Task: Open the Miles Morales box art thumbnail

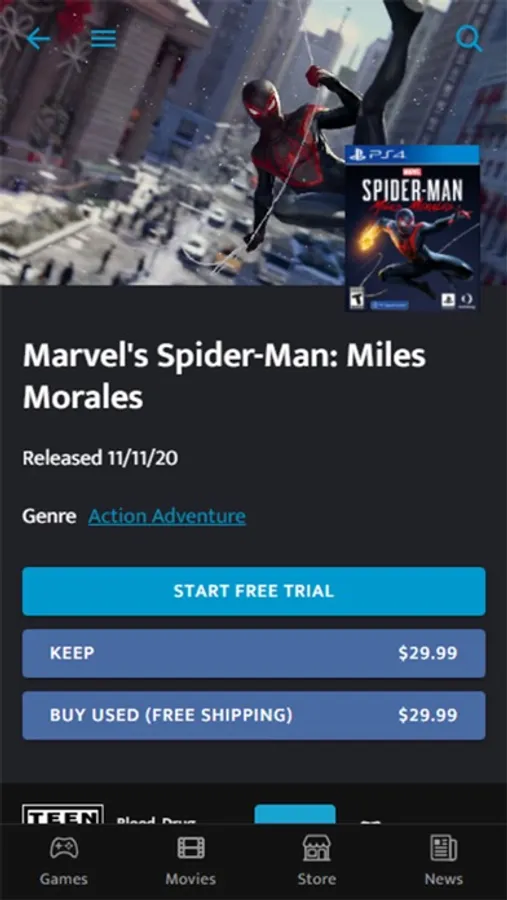Action: (x=412, y=228)
